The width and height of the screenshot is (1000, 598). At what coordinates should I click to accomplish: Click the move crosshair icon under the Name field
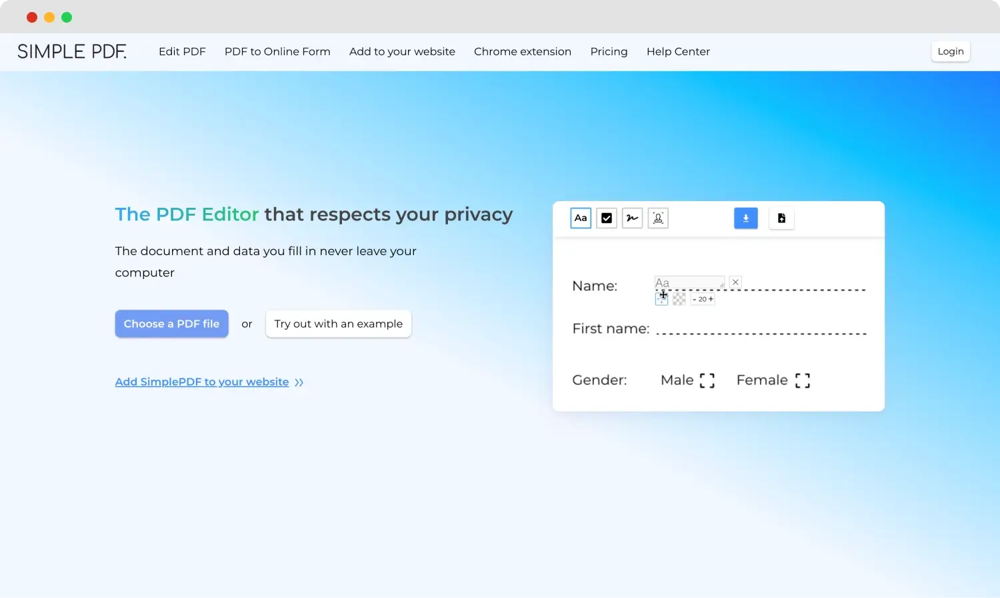(x=663, y=296)
